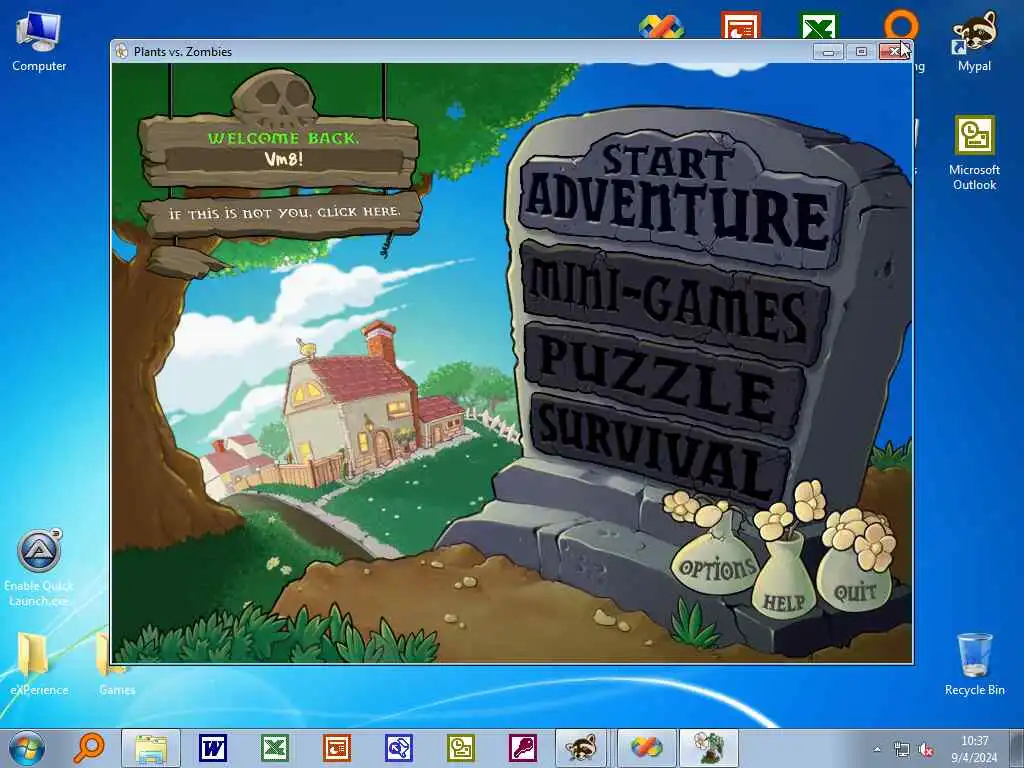Select the colorful X desktop icon behind the game
Image resolution: width=1024 pixels, height=768 pixels.
click(x=661, y=27)
